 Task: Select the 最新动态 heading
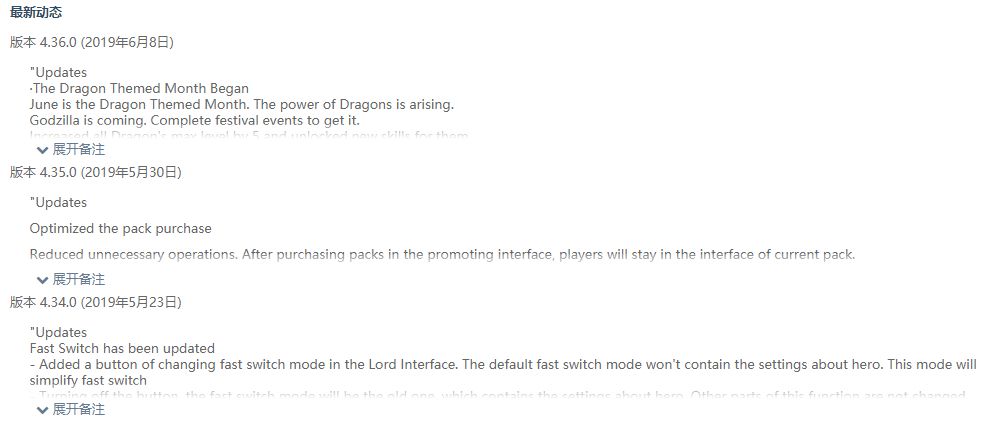pos(36,13)
